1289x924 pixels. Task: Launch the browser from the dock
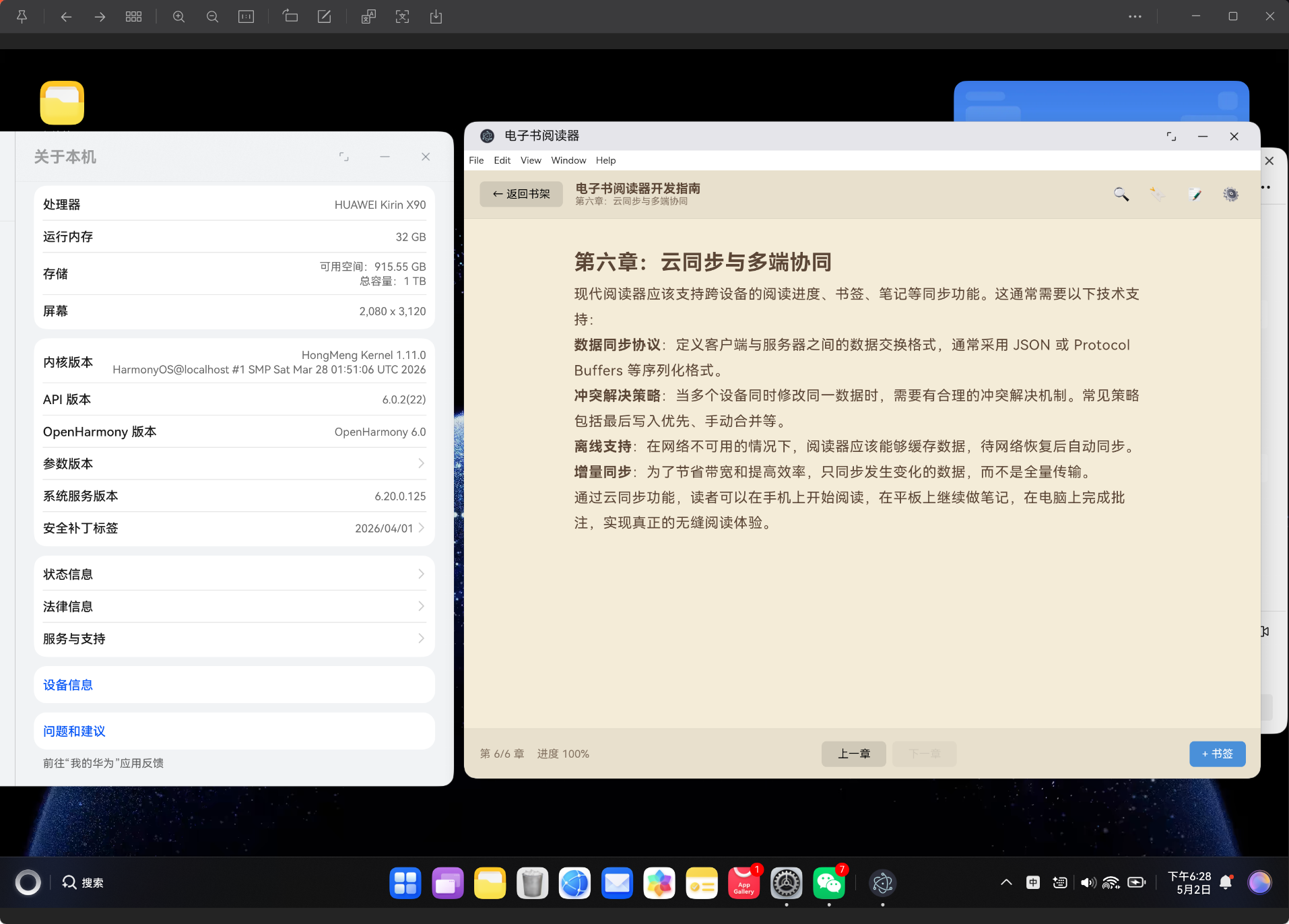(x=574, y=883)
